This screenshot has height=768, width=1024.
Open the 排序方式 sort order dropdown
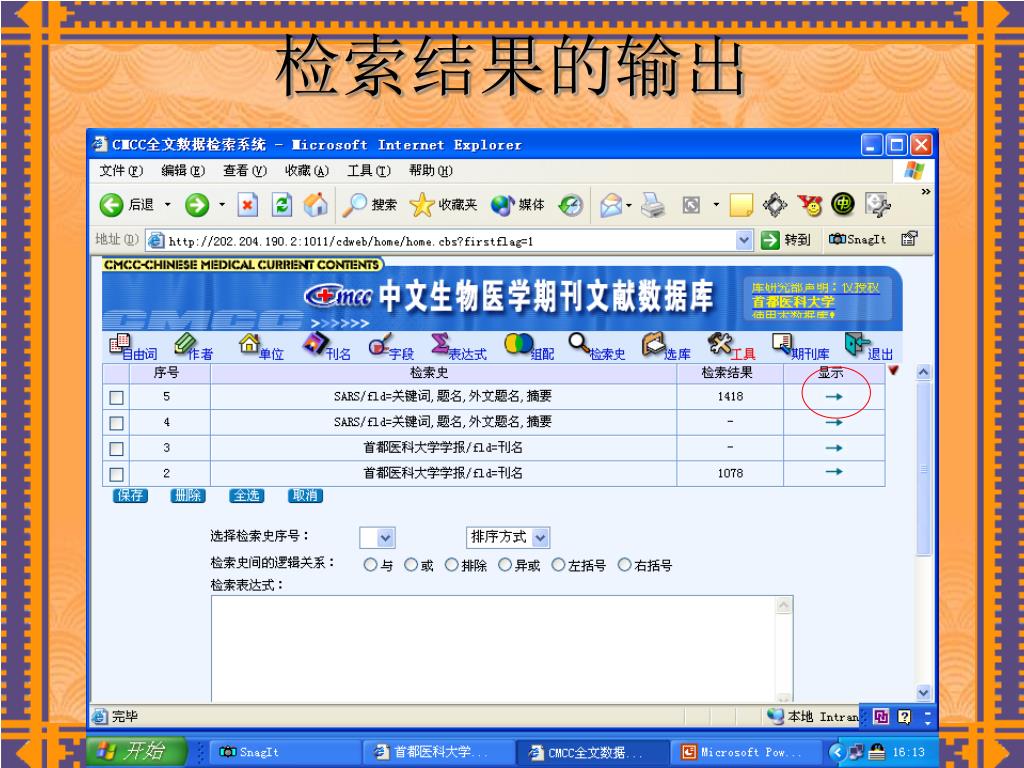coord(508,537)
